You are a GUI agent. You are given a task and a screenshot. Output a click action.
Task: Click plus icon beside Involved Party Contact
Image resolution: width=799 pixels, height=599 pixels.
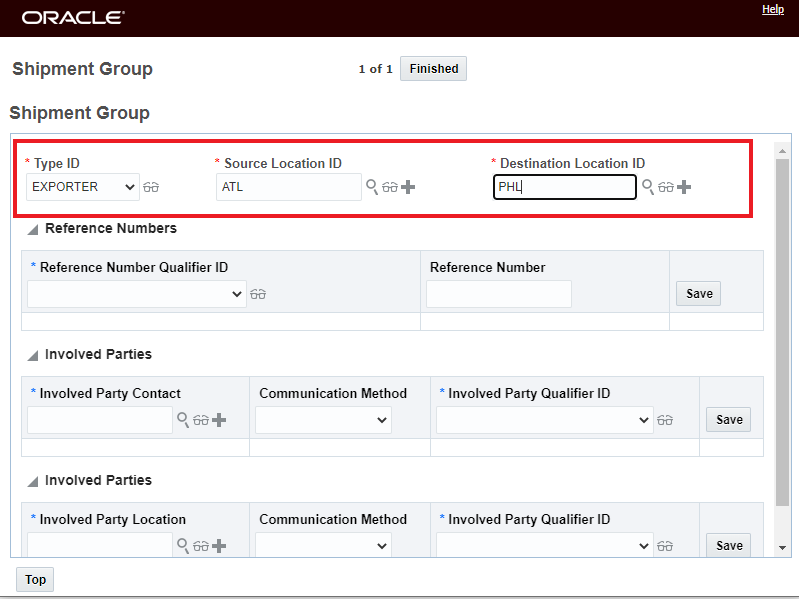click(x=219, y=420)
